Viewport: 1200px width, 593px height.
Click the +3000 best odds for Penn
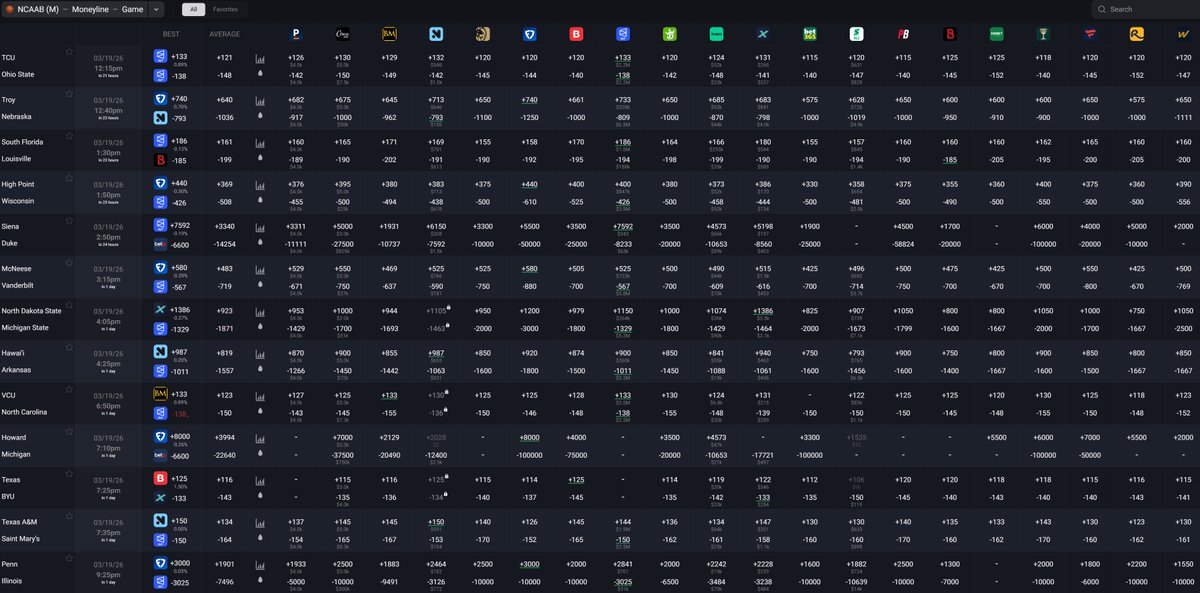(x=180, y=563)
